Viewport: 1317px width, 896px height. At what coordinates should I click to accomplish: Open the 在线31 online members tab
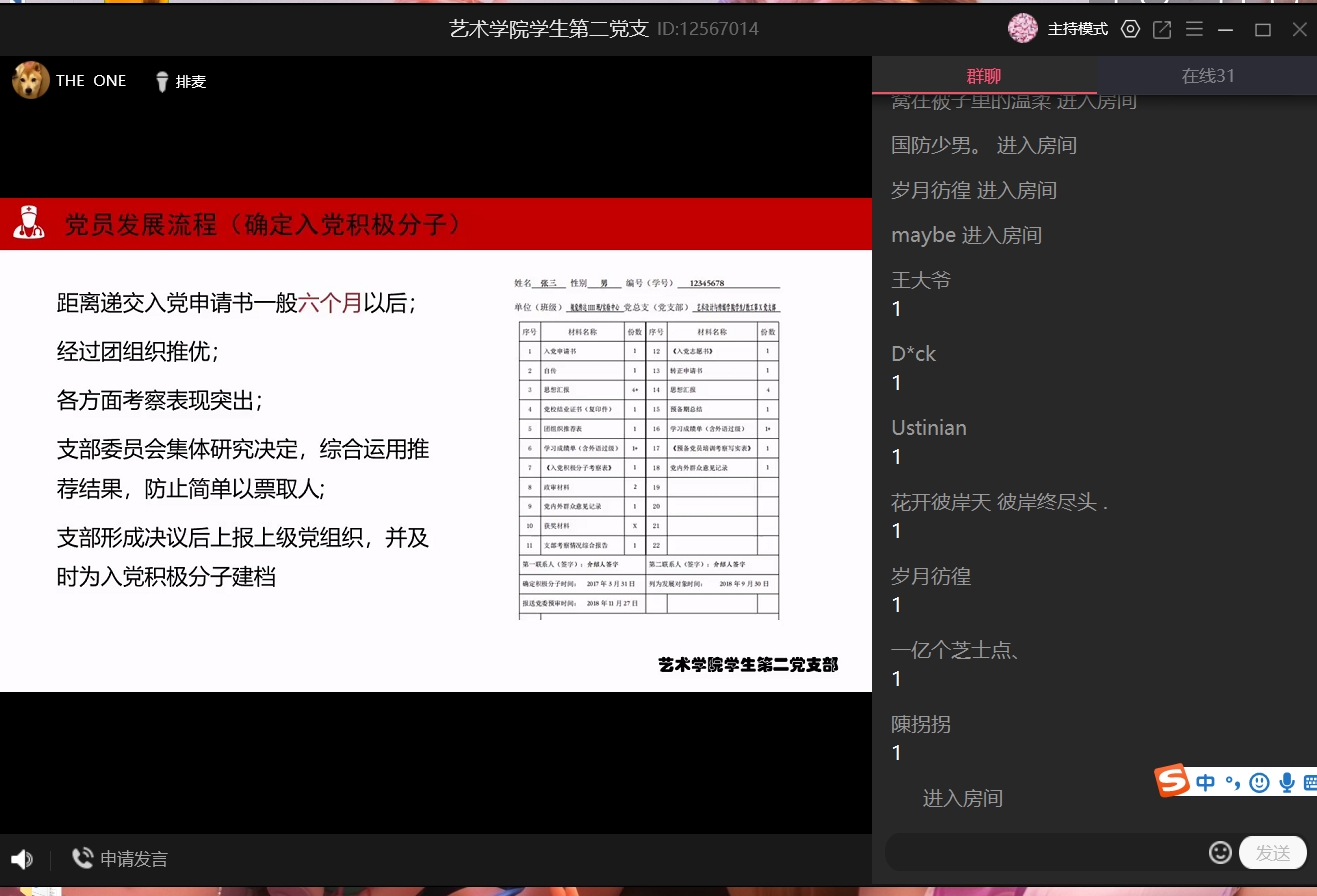[1208, 76]
